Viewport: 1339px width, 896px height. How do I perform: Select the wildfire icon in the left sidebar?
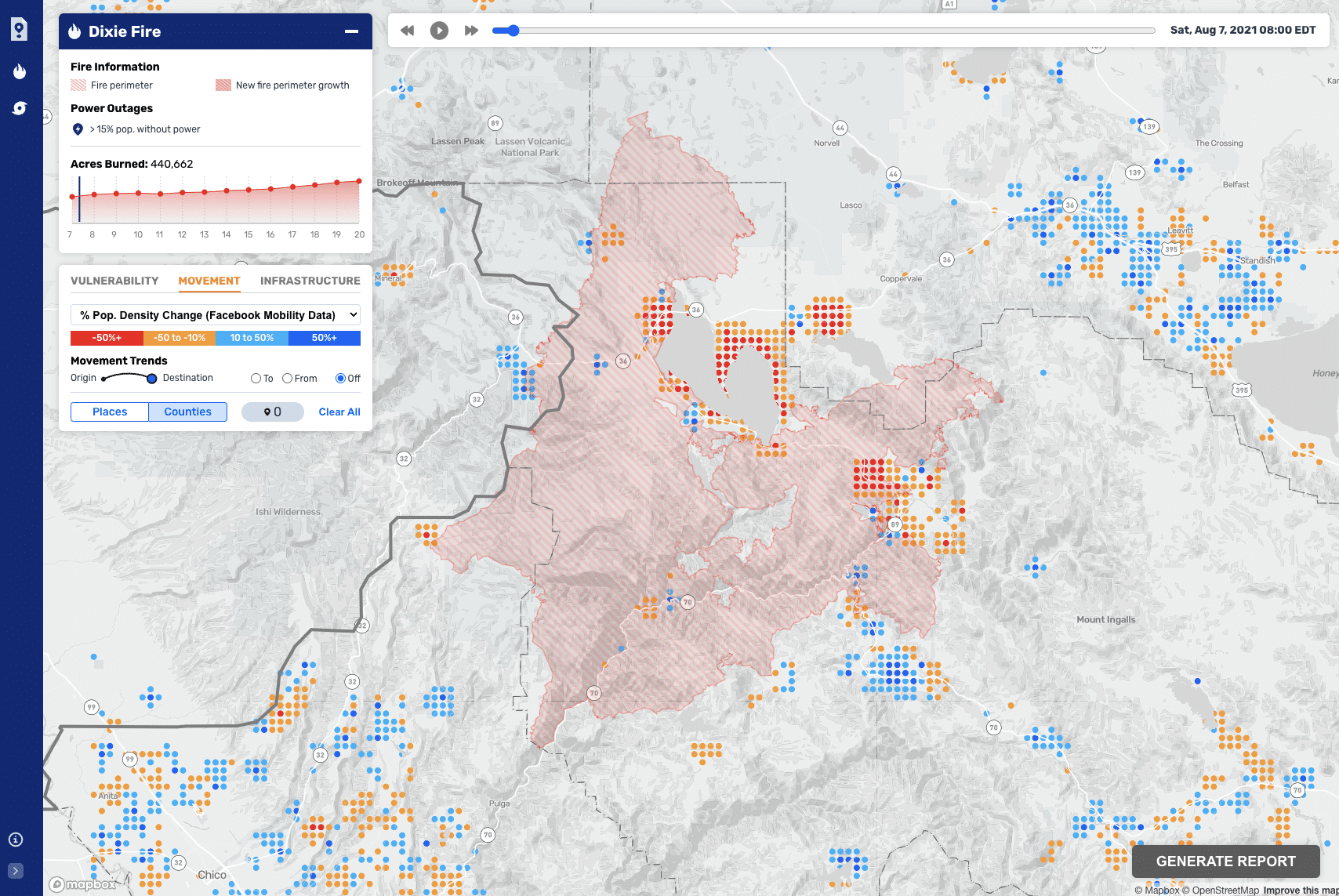coord(20,71)
